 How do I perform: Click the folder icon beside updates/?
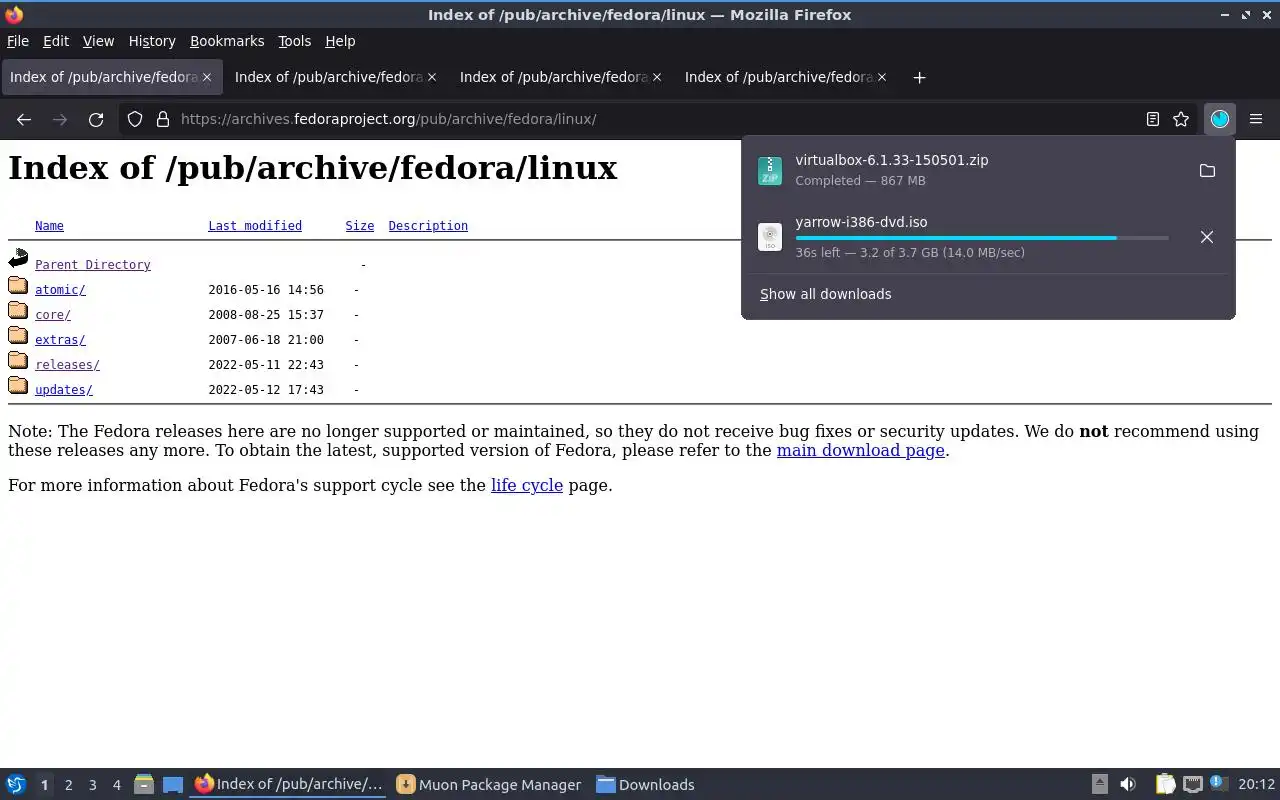click(18, 386)
